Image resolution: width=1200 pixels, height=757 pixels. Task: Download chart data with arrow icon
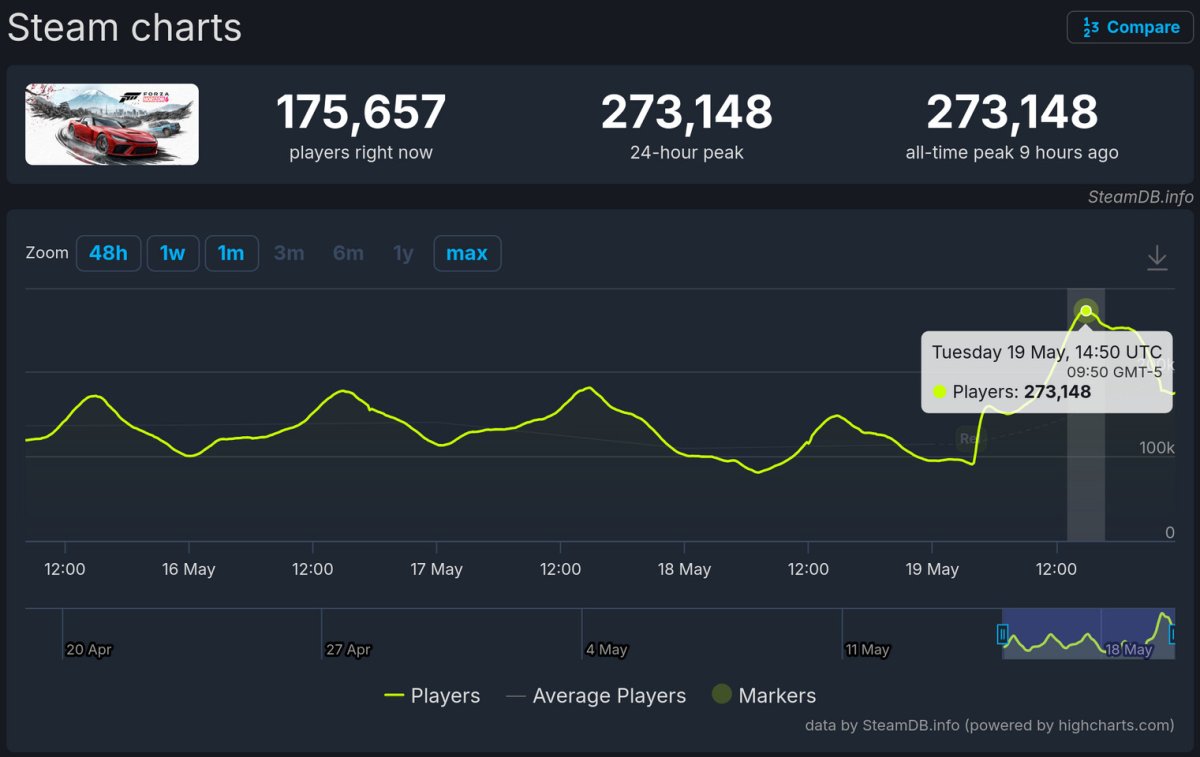pyautogui.click(x=1157, y=257)
